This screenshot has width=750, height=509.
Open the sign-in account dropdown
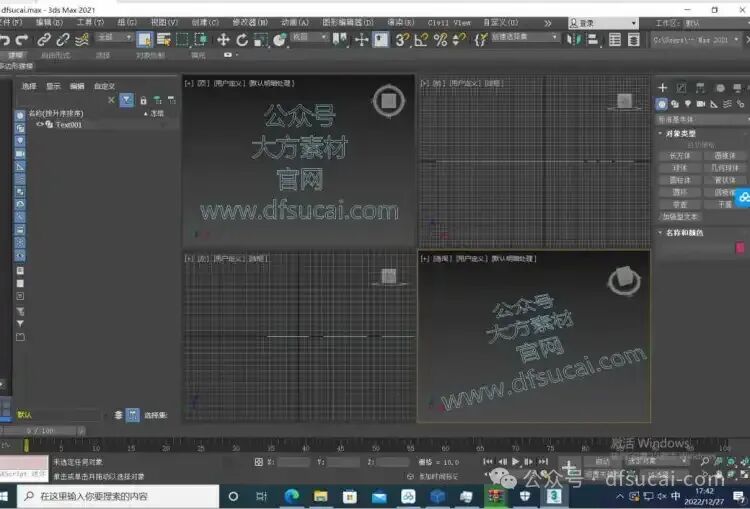tap(603, 23)
